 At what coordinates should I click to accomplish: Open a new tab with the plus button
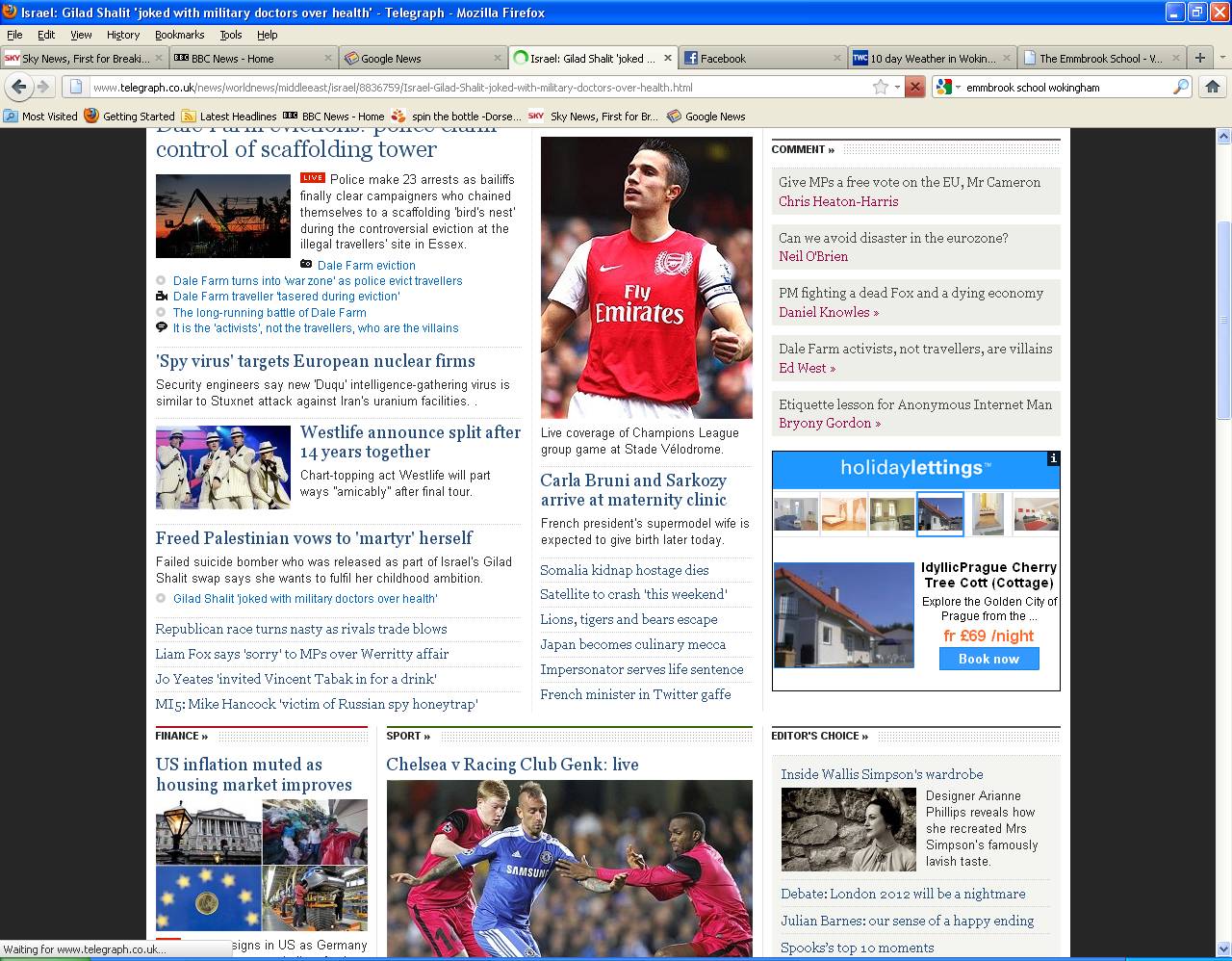coord(1200,58)
